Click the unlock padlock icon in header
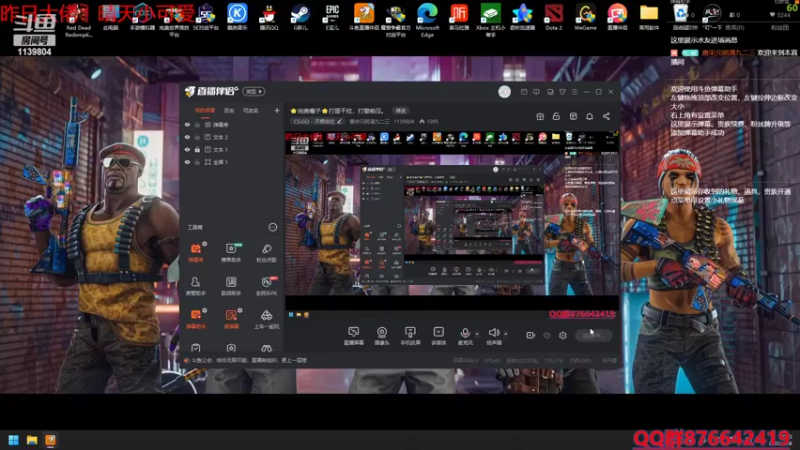 pos(556,116)
